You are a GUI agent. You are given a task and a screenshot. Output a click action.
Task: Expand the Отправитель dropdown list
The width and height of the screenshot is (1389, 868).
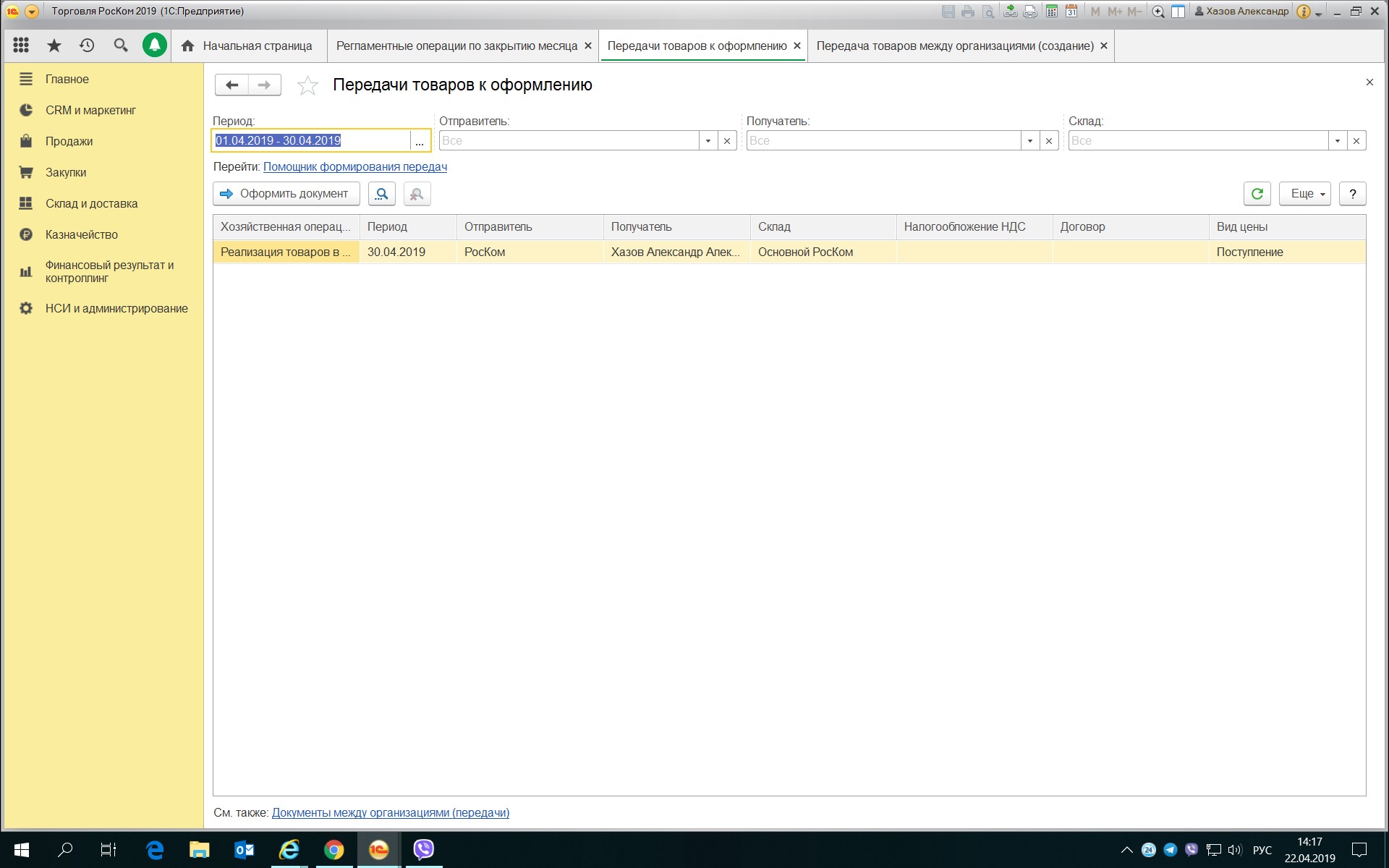tap(708, 141)
